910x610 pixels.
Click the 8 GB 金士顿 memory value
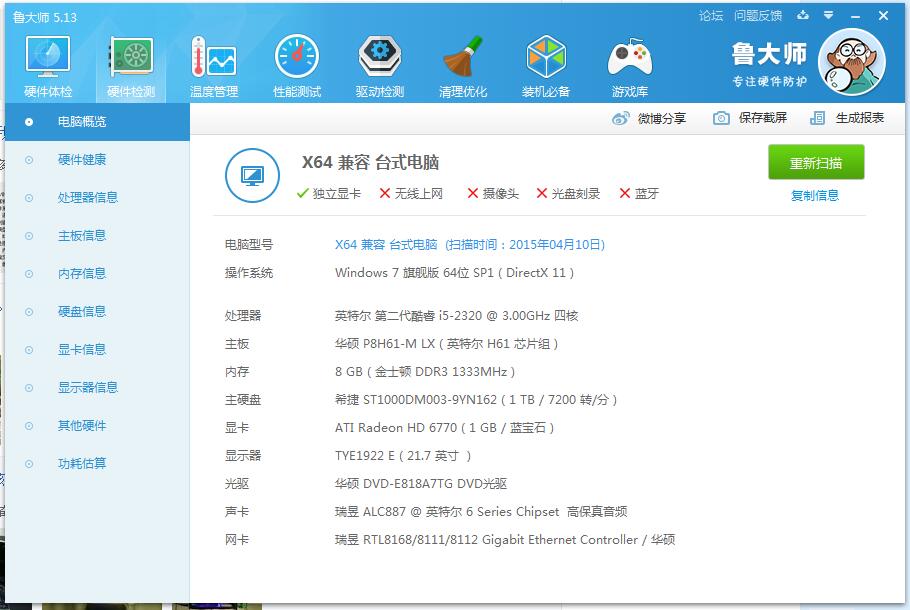[x=425, y=371]
